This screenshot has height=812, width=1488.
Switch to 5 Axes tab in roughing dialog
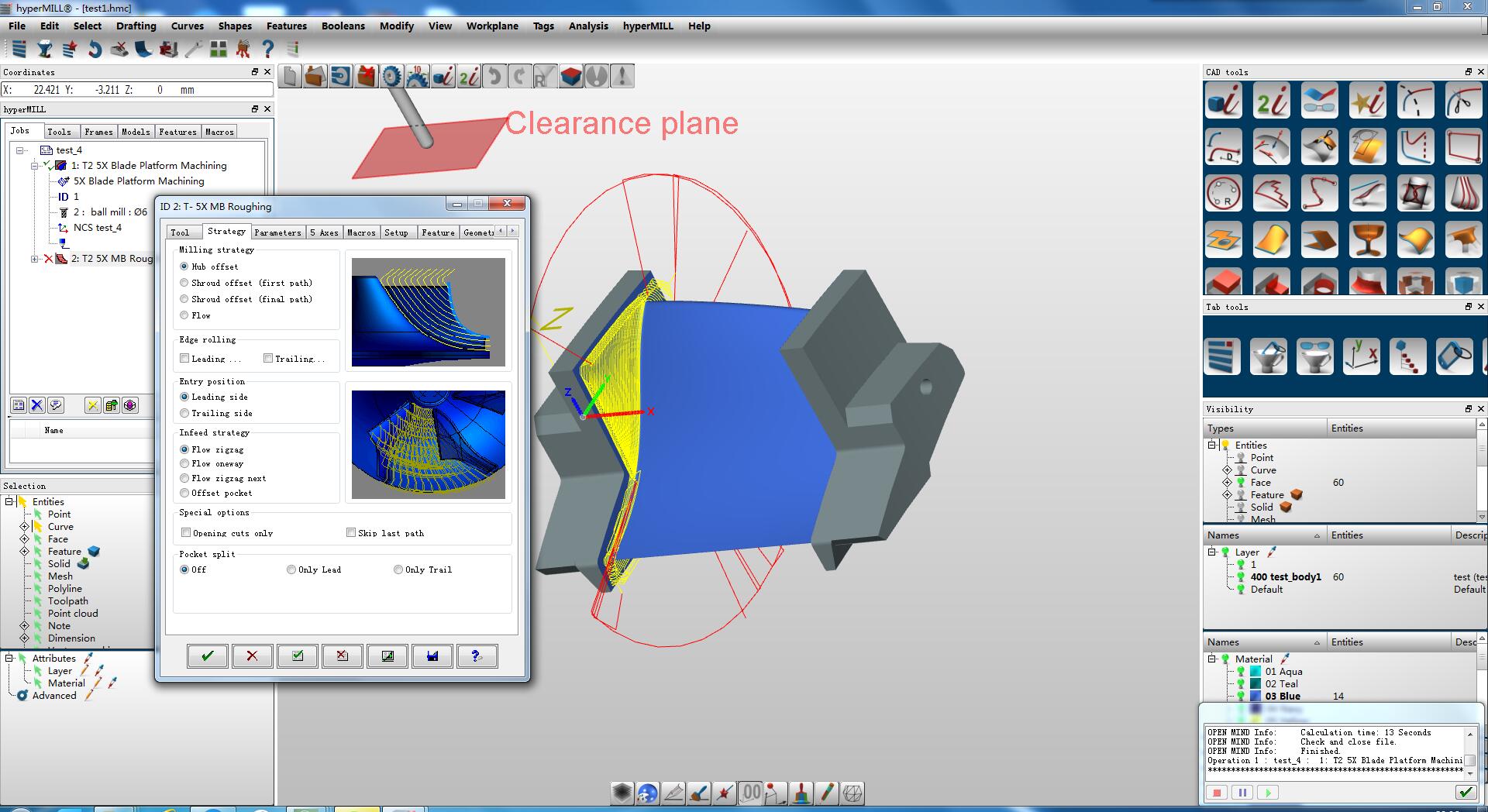point(324,232)
